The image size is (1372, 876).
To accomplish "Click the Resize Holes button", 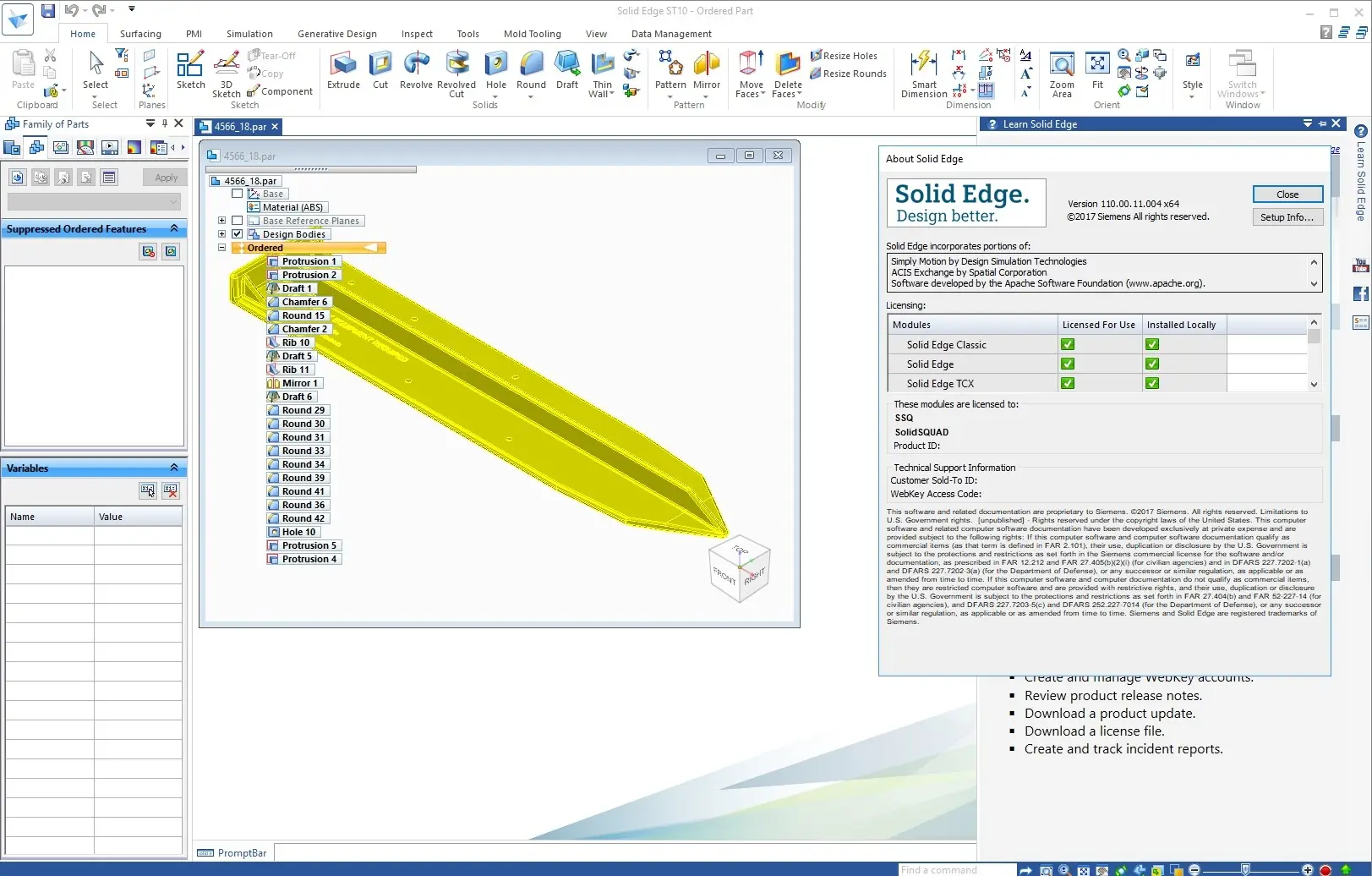I will pyautogui.click(x=844, y=56).
